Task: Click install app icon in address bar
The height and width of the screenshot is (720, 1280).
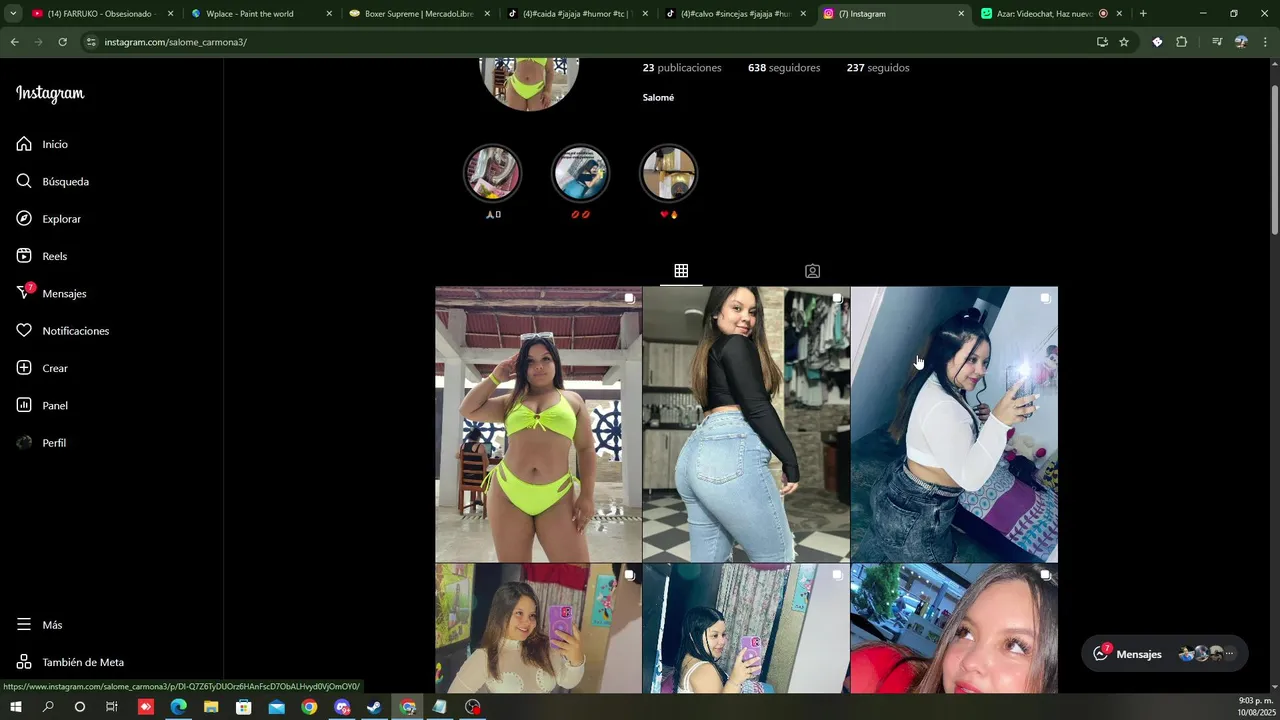Action: (x=1102, y=42)
